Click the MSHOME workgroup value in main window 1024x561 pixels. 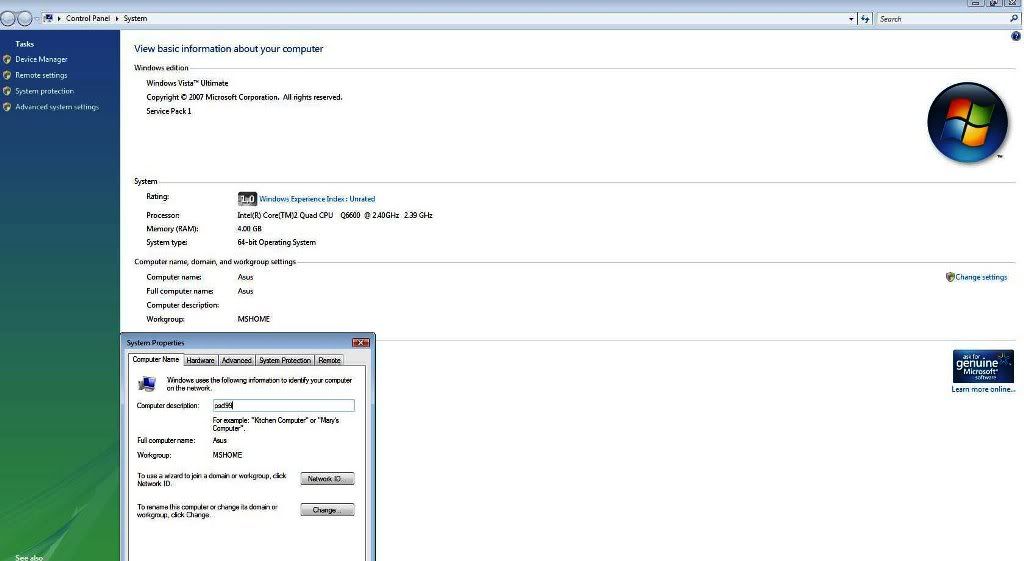(253, 319)
